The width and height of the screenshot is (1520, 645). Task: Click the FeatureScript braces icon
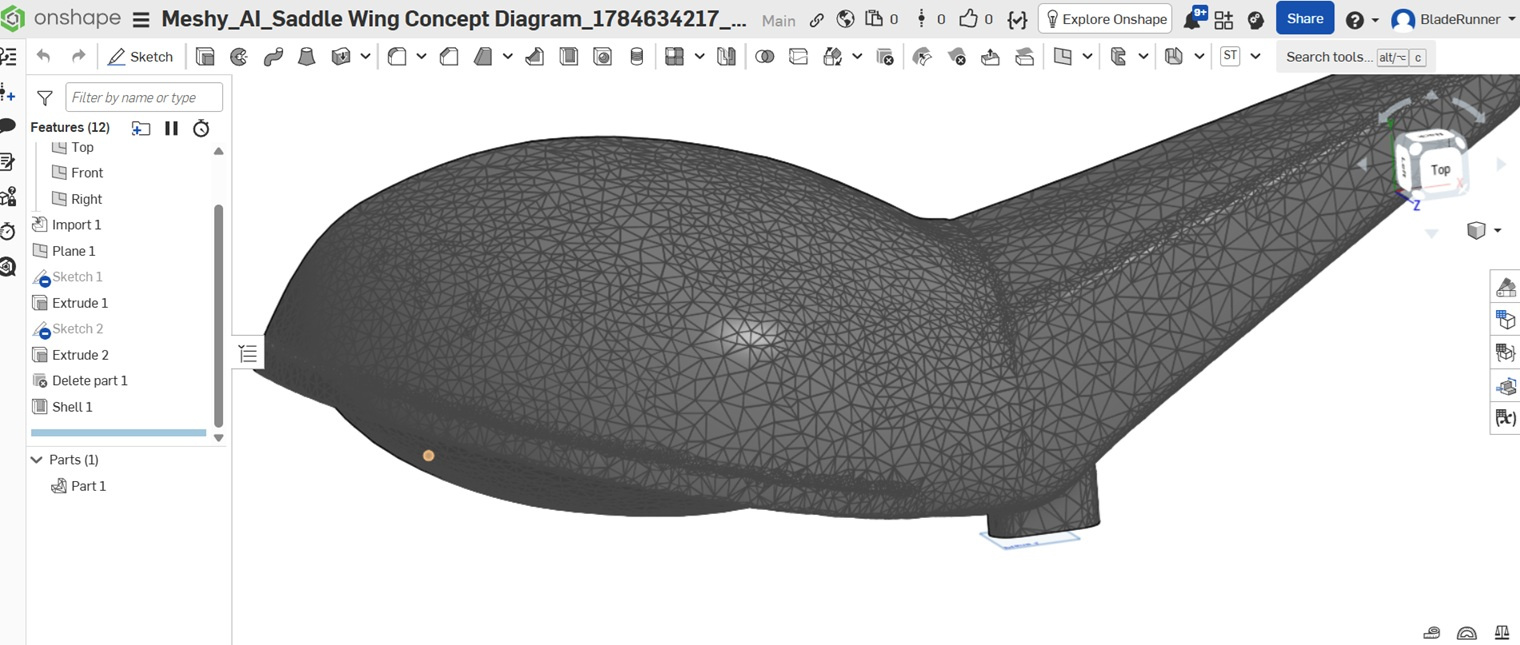tap(1017, 20)
